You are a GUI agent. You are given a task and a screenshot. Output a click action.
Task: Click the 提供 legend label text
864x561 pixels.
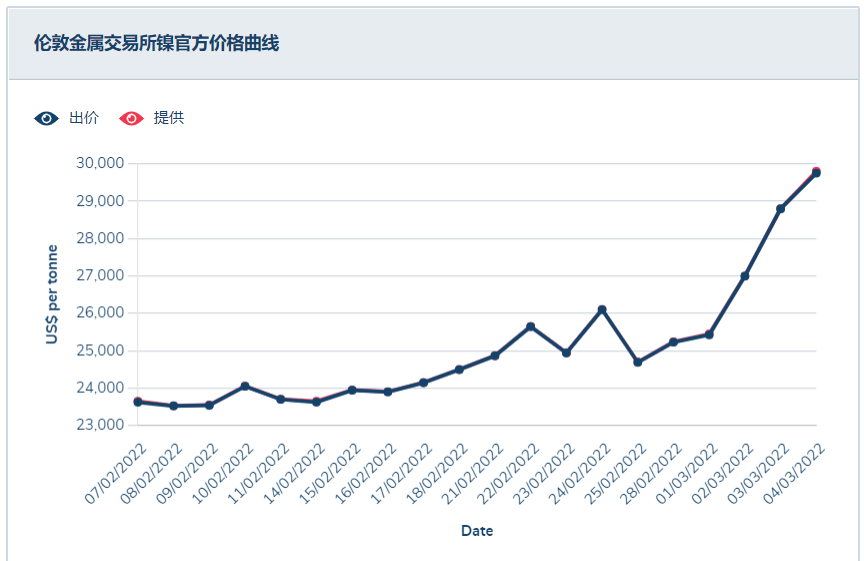169,118
